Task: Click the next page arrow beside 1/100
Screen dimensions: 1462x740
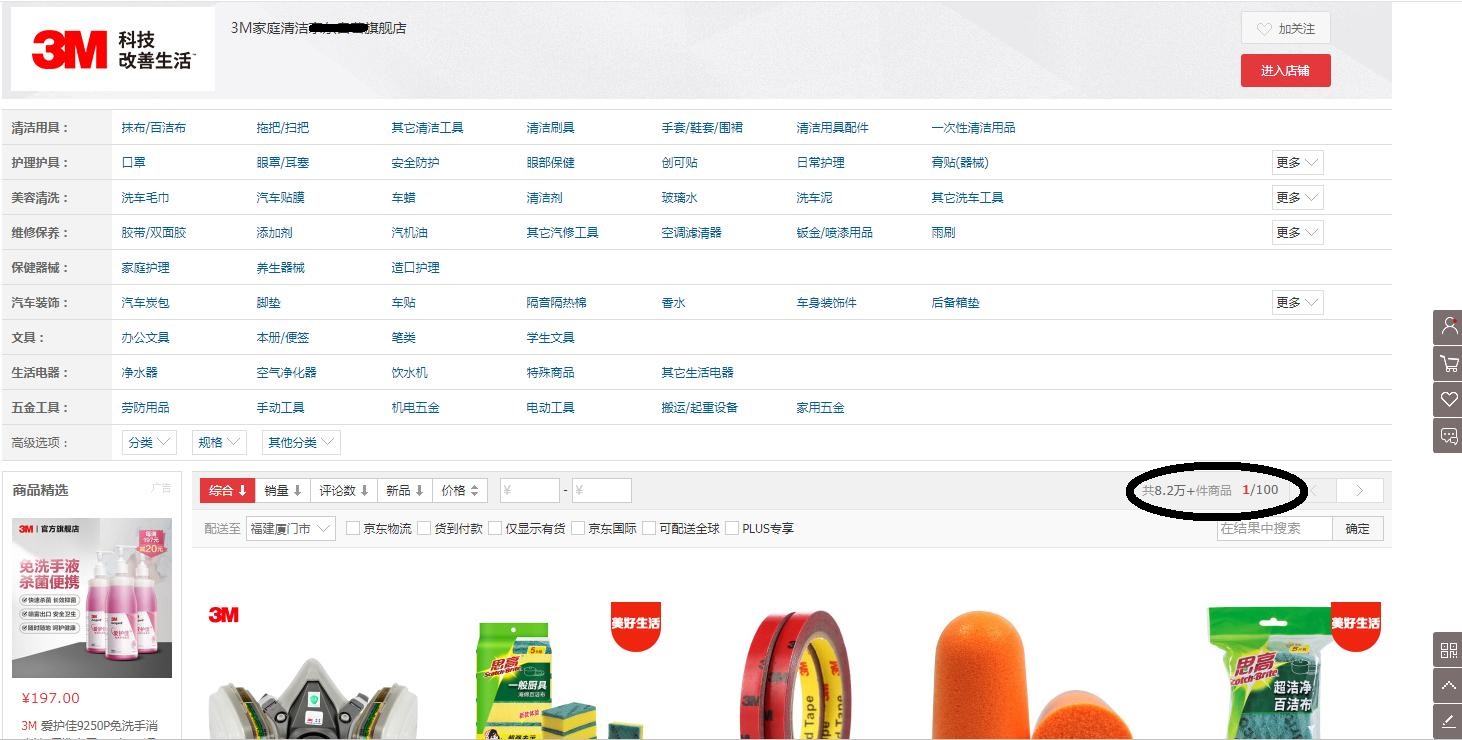Action: [1359, 490]
